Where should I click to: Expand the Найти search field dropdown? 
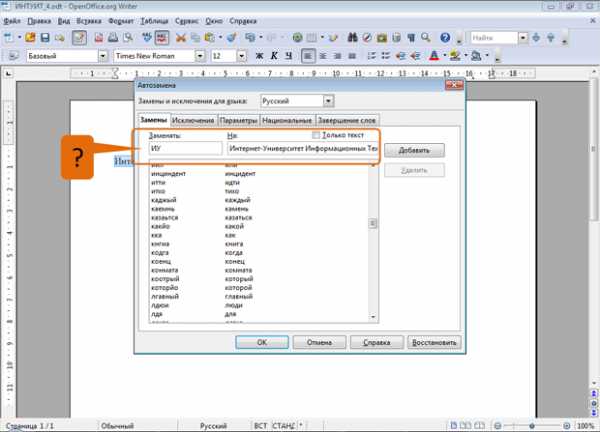click(x=523, y=37)
